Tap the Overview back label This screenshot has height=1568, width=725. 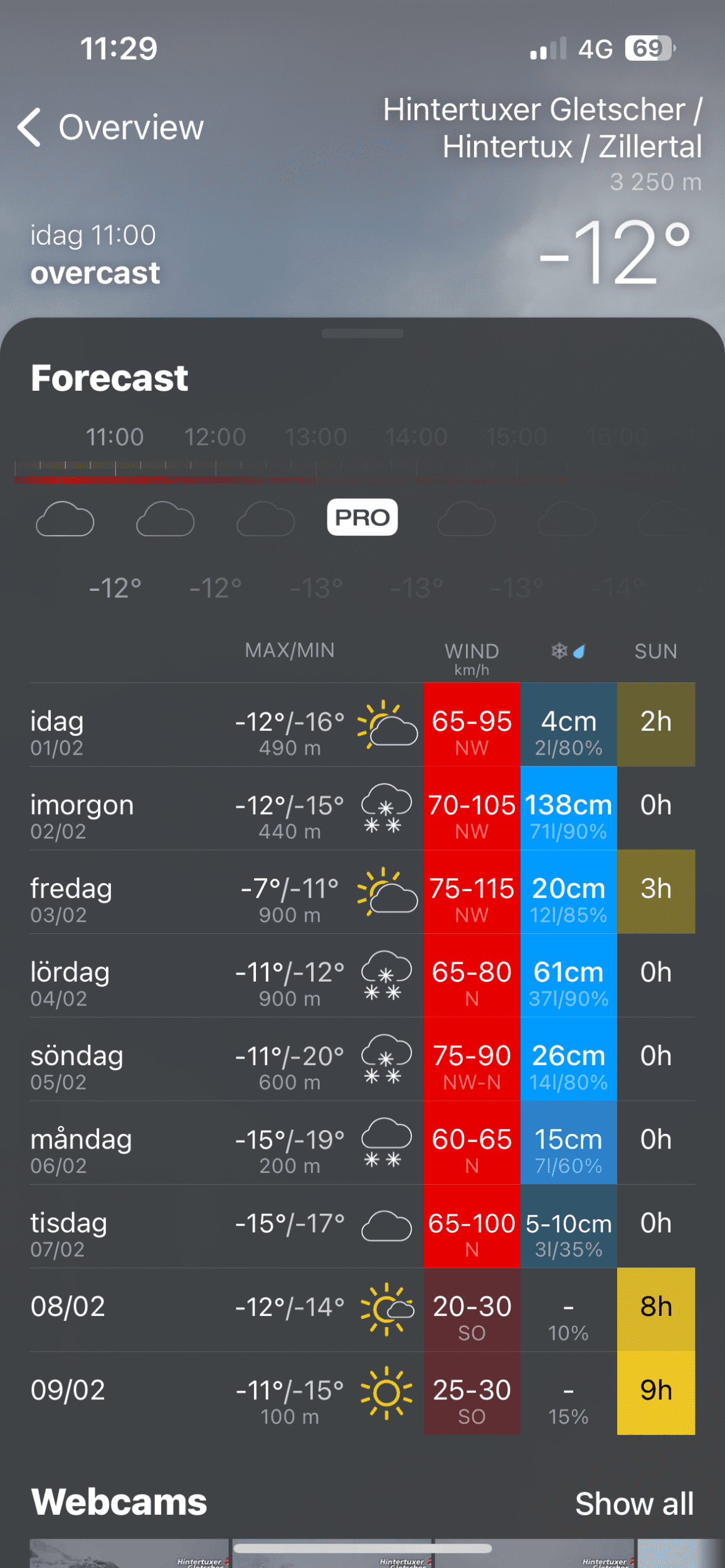131,127
